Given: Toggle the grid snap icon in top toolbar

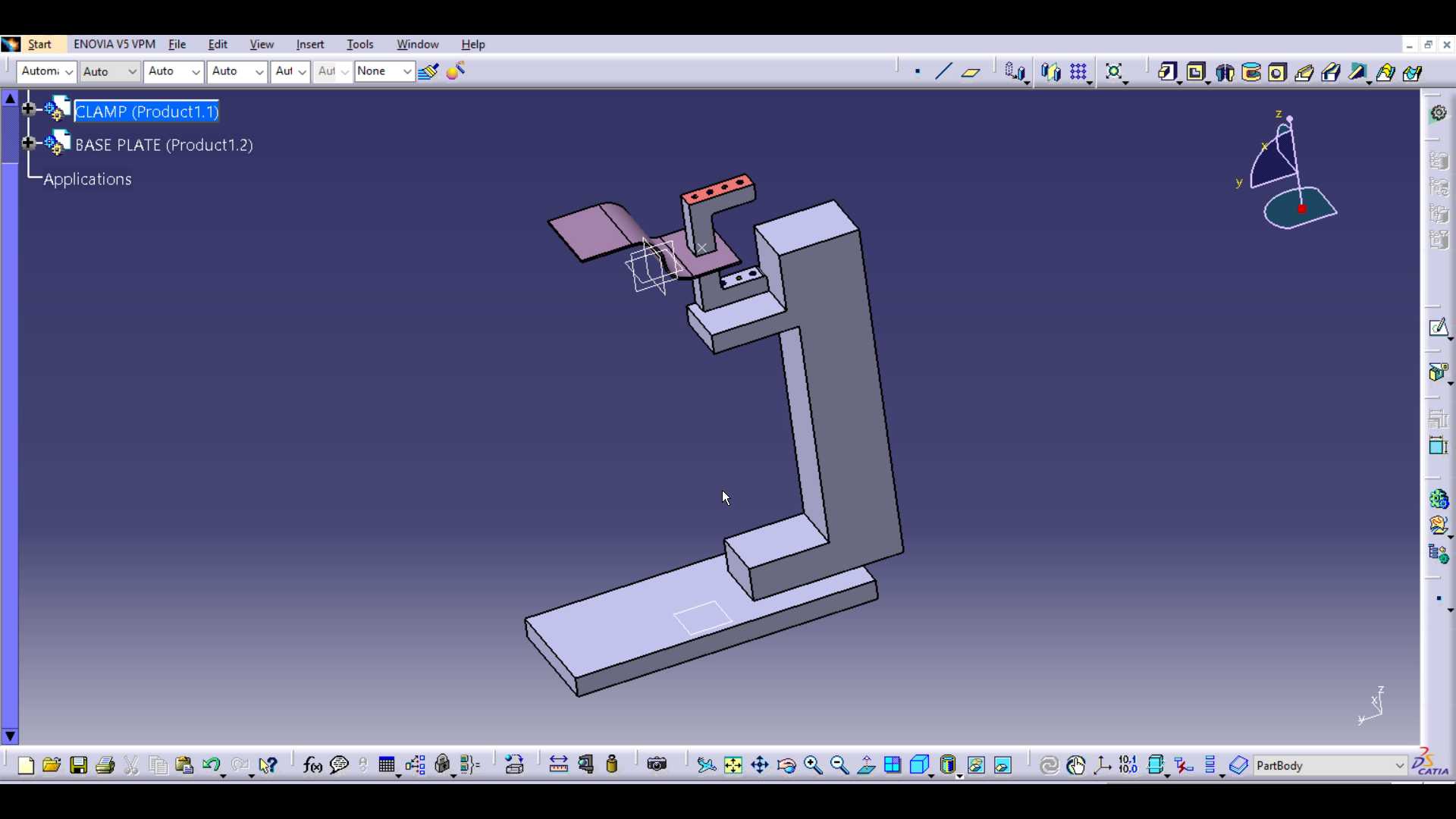Looking at the screenshot, I should click(1079, 72).
